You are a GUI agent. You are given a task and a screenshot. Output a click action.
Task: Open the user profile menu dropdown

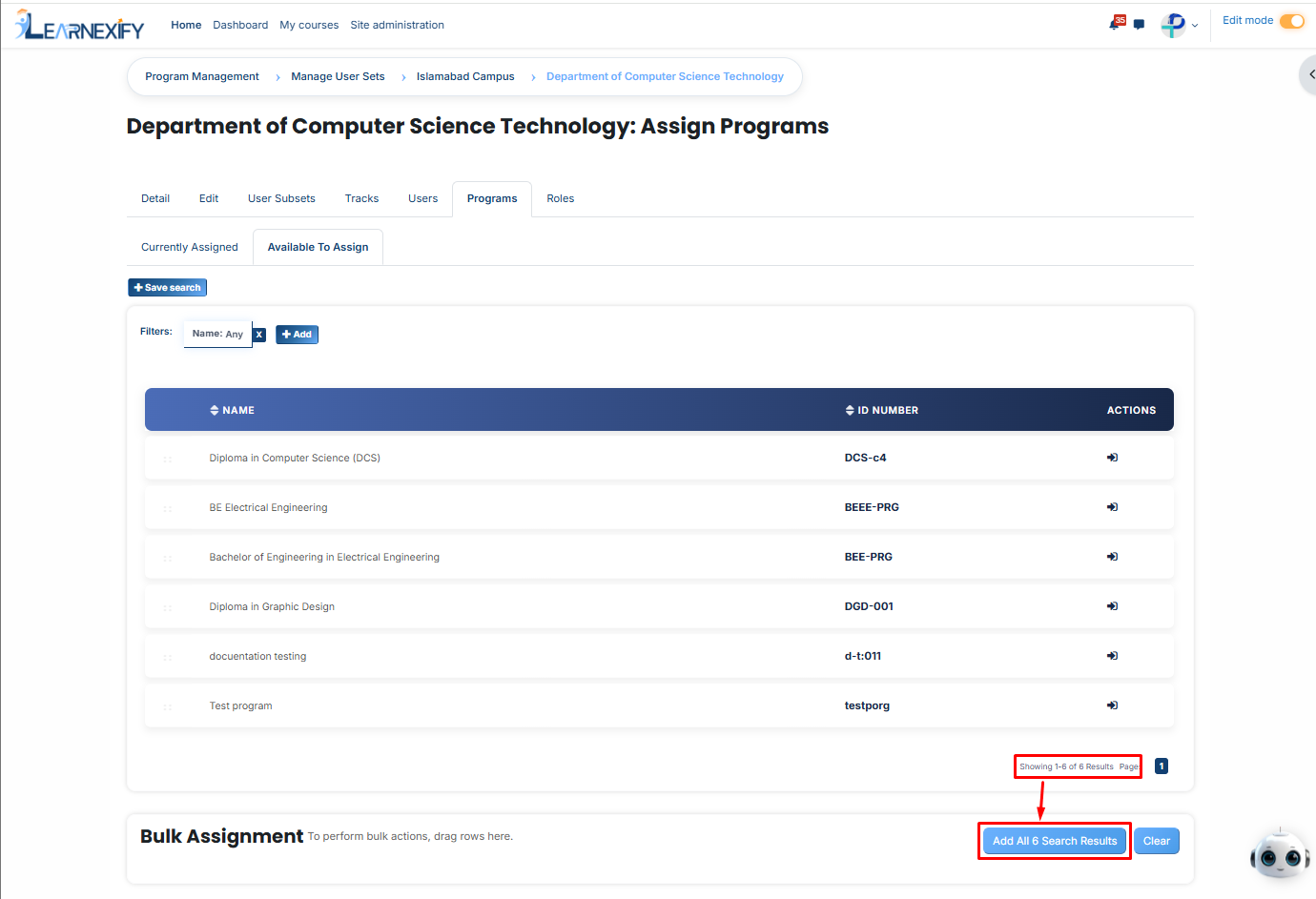pyautogui.click(x=1180, y=26)
